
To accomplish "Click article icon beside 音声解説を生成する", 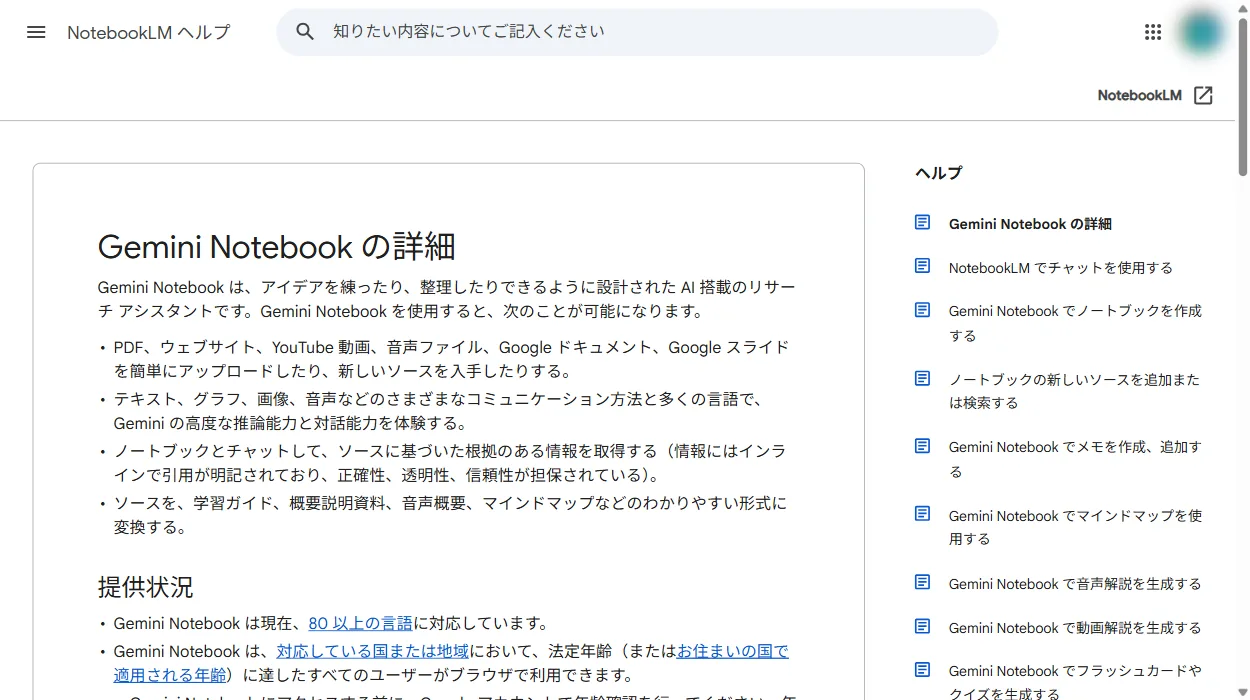I will (923, 582).
